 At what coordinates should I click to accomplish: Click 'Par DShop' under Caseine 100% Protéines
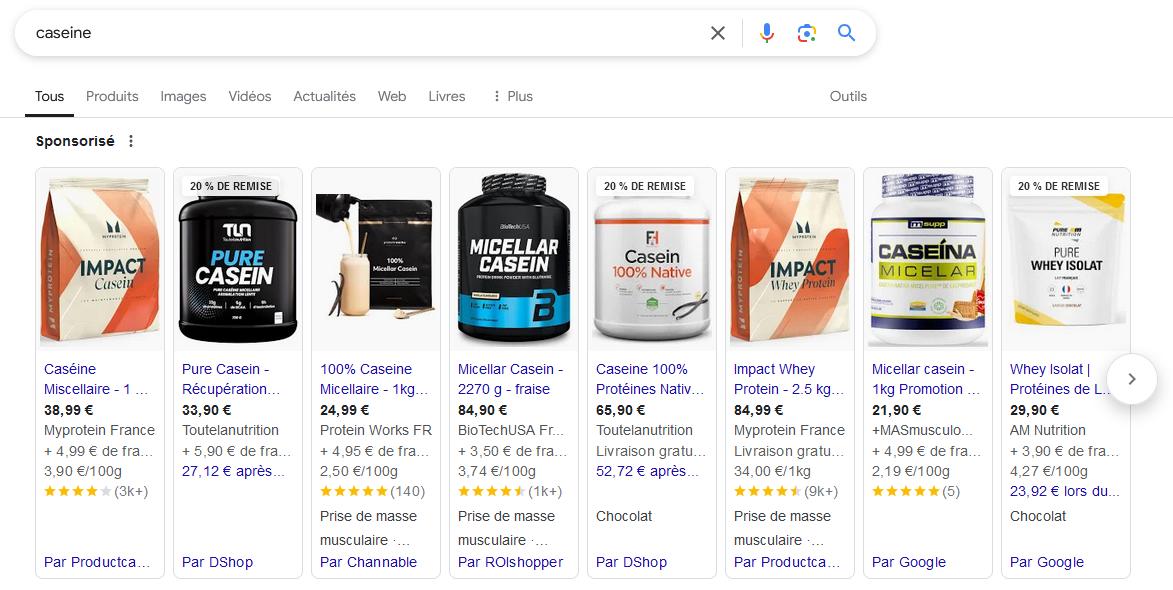tap(631, 562)
